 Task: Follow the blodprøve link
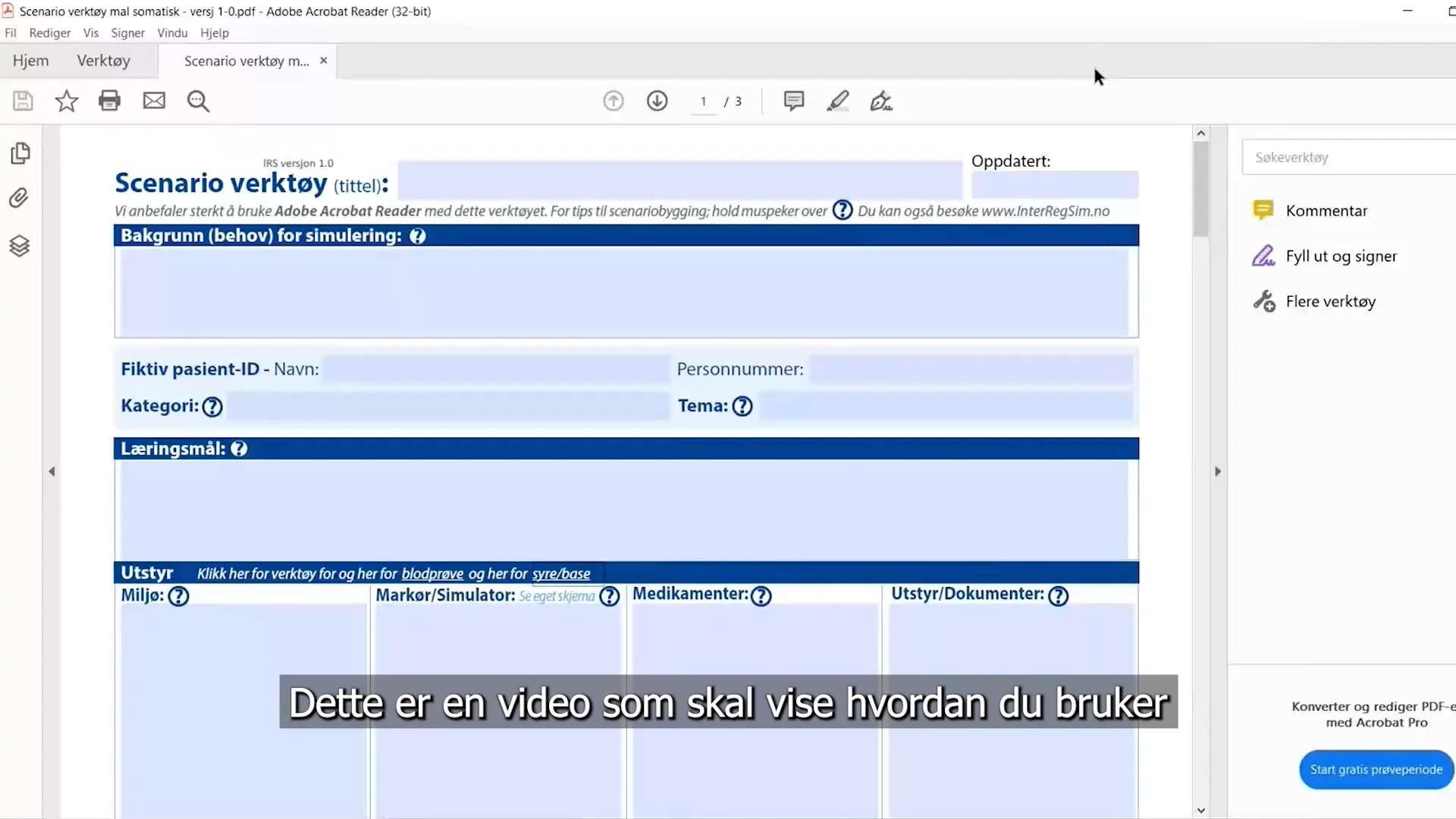(432, 574)
